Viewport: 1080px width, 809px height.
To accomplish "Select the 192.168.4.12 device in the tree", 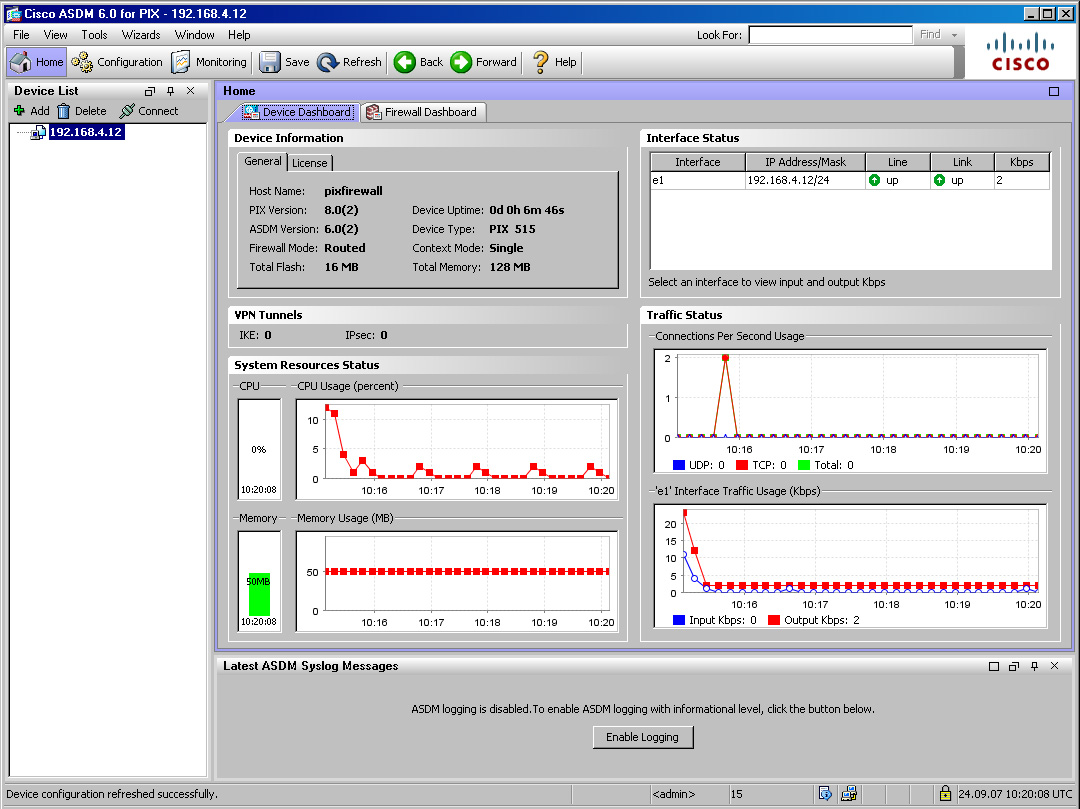I will coord(85,132).
